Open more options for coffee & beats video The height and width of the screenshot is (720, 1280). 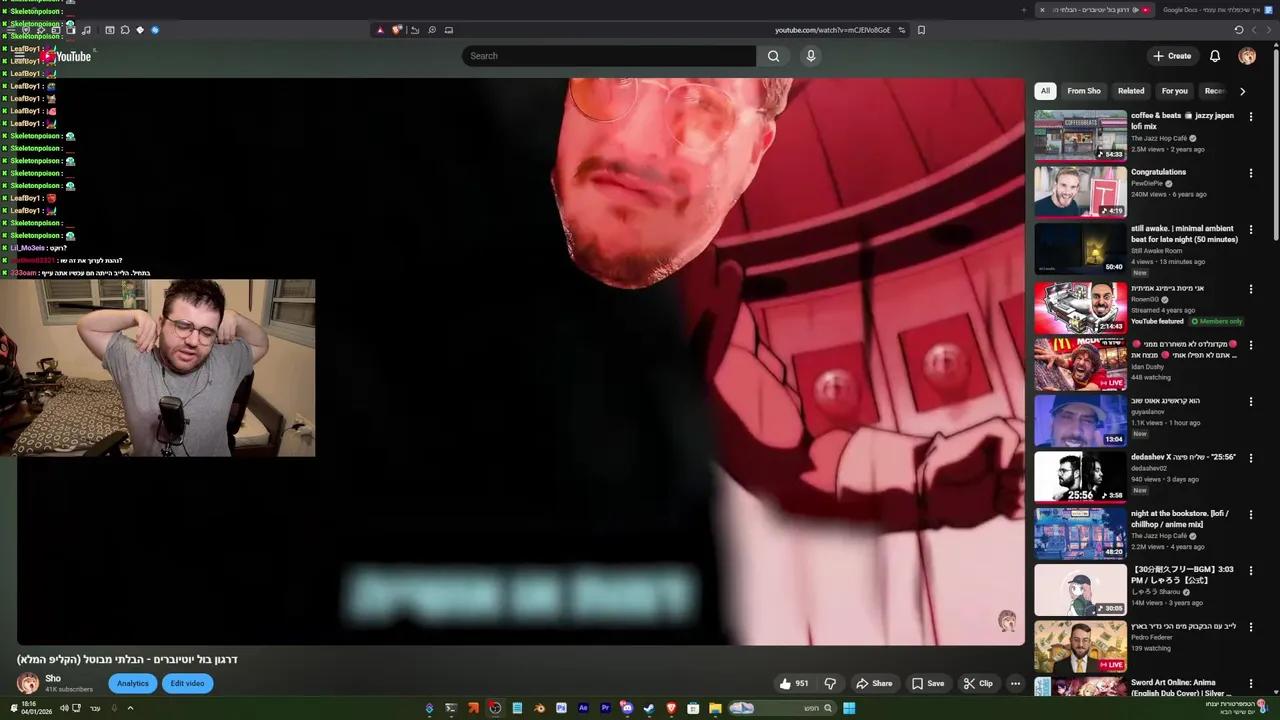pyautogui.click(x=1250, y=117)
